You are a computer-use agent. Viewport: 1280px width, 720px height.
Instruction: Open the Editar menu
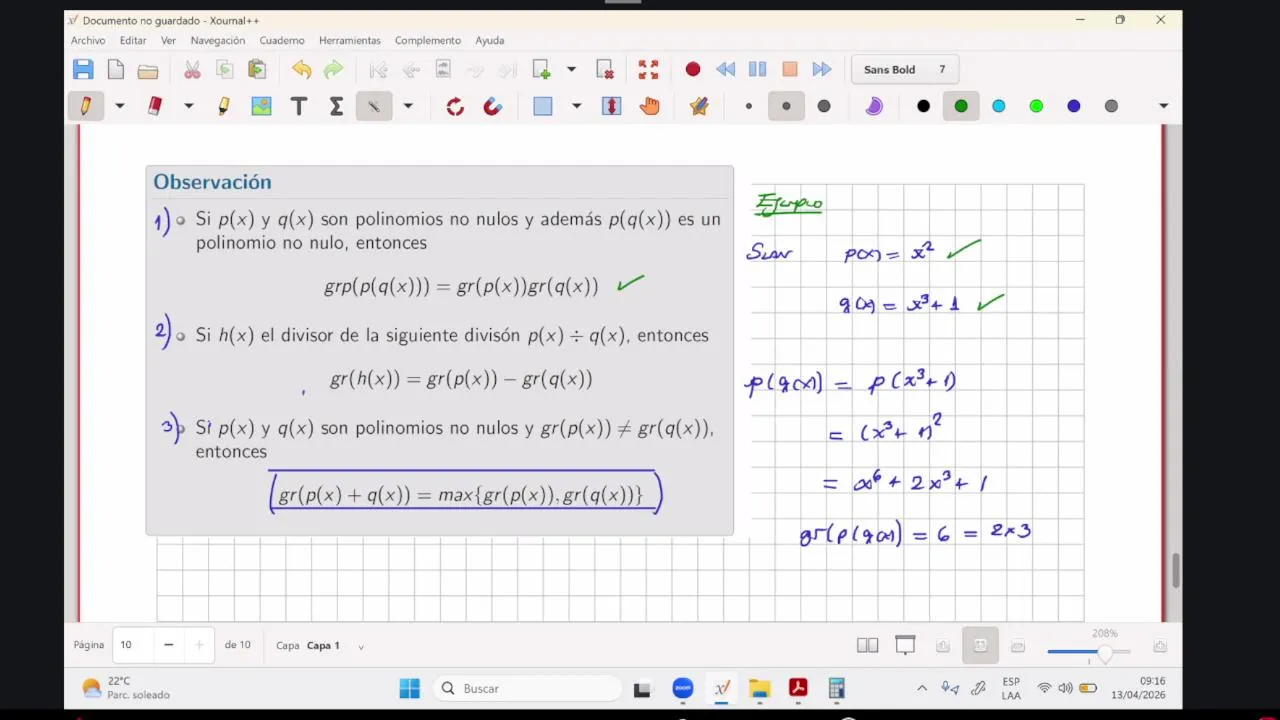pyautogui.click(x=133, y=40)
